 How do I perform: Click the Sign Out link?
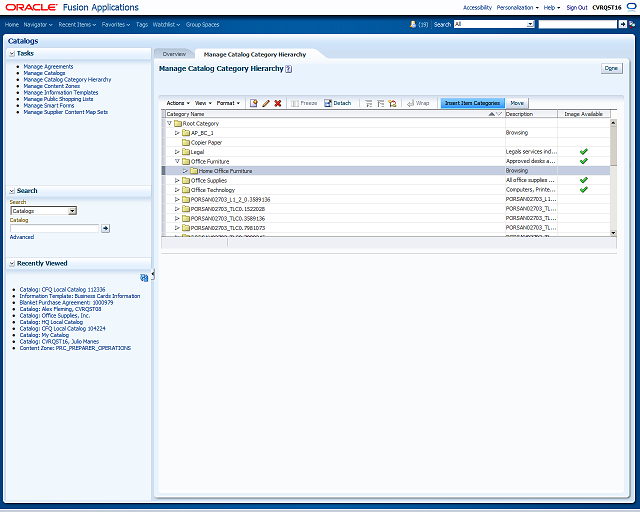click(577, 7)
